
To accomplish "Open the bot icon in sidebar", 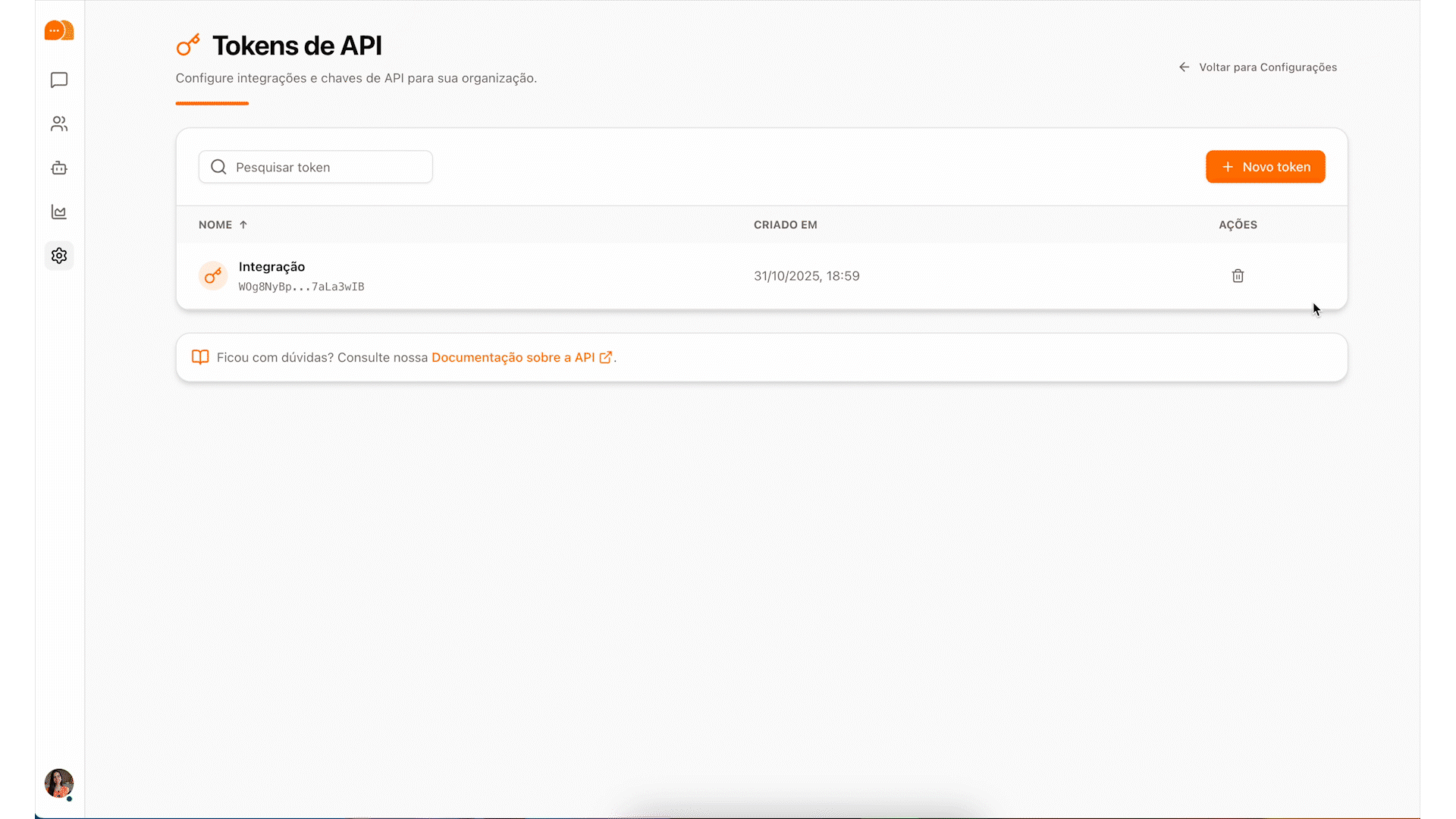I will [59, 168].
